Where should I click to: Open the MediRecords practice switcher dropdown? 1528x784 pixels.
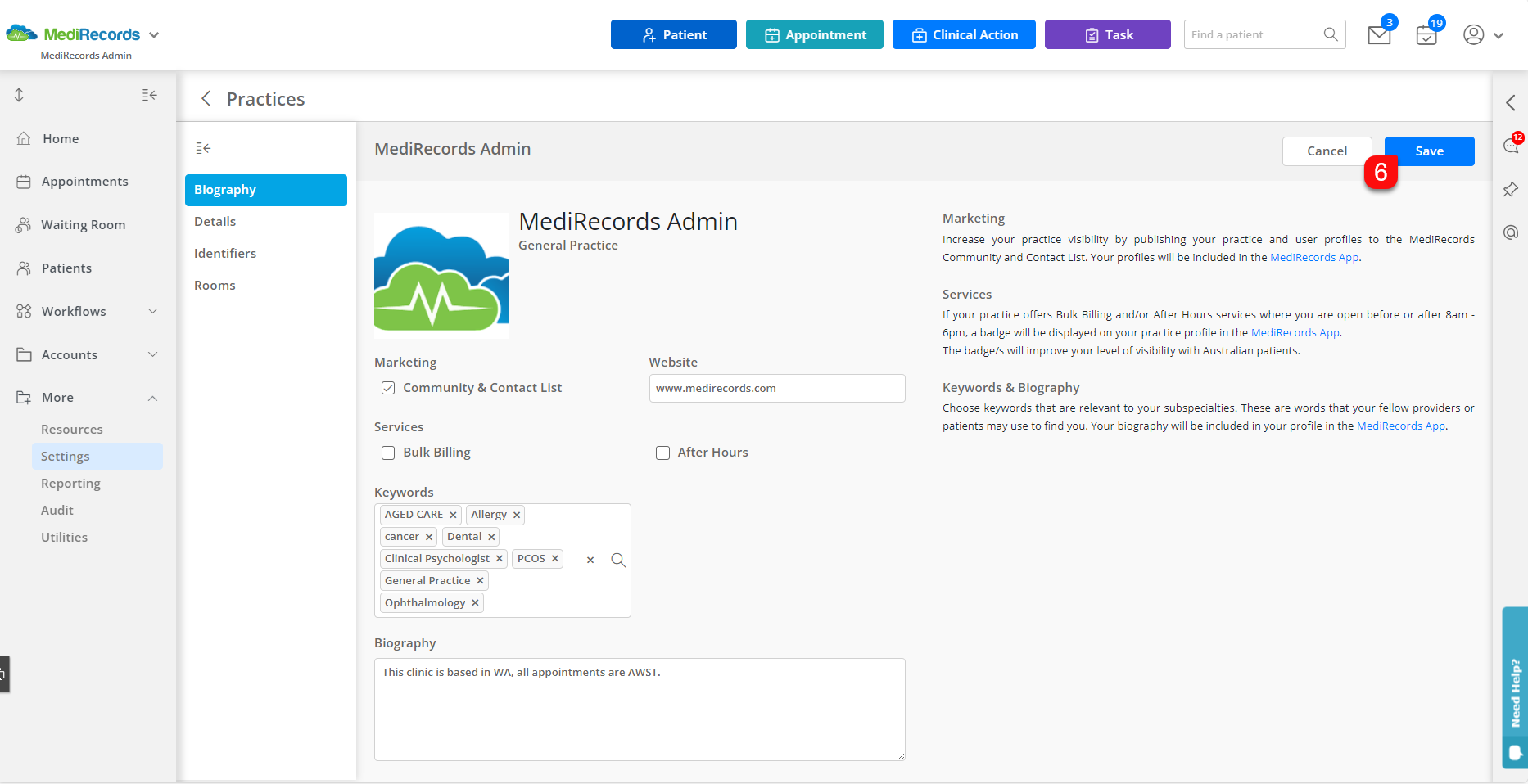[x=154, y=35]
